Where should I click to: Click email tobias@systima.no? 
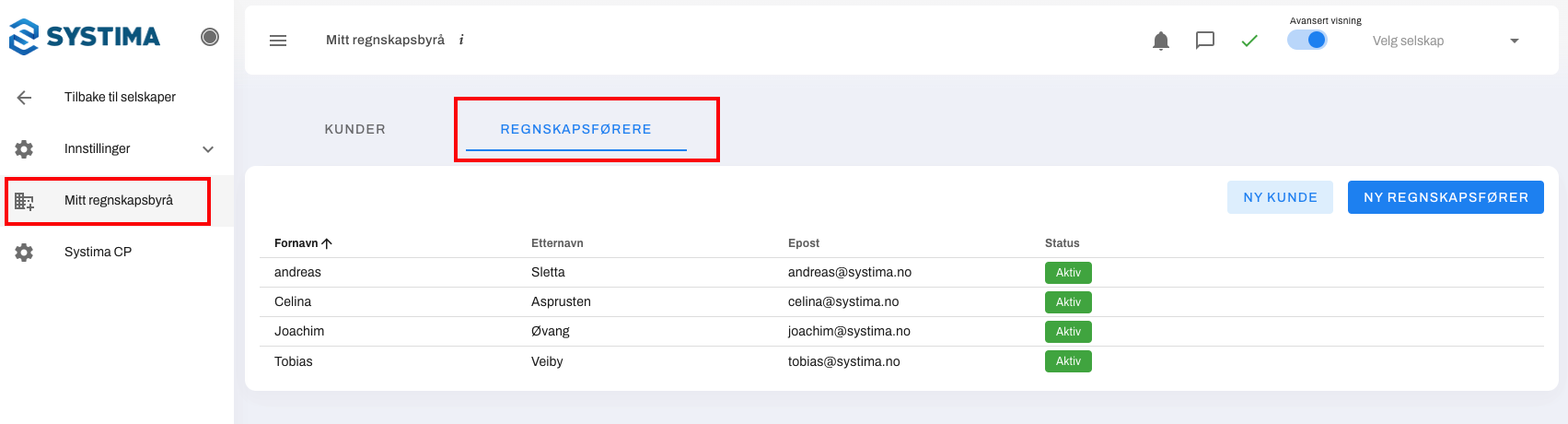coord(844,361)
